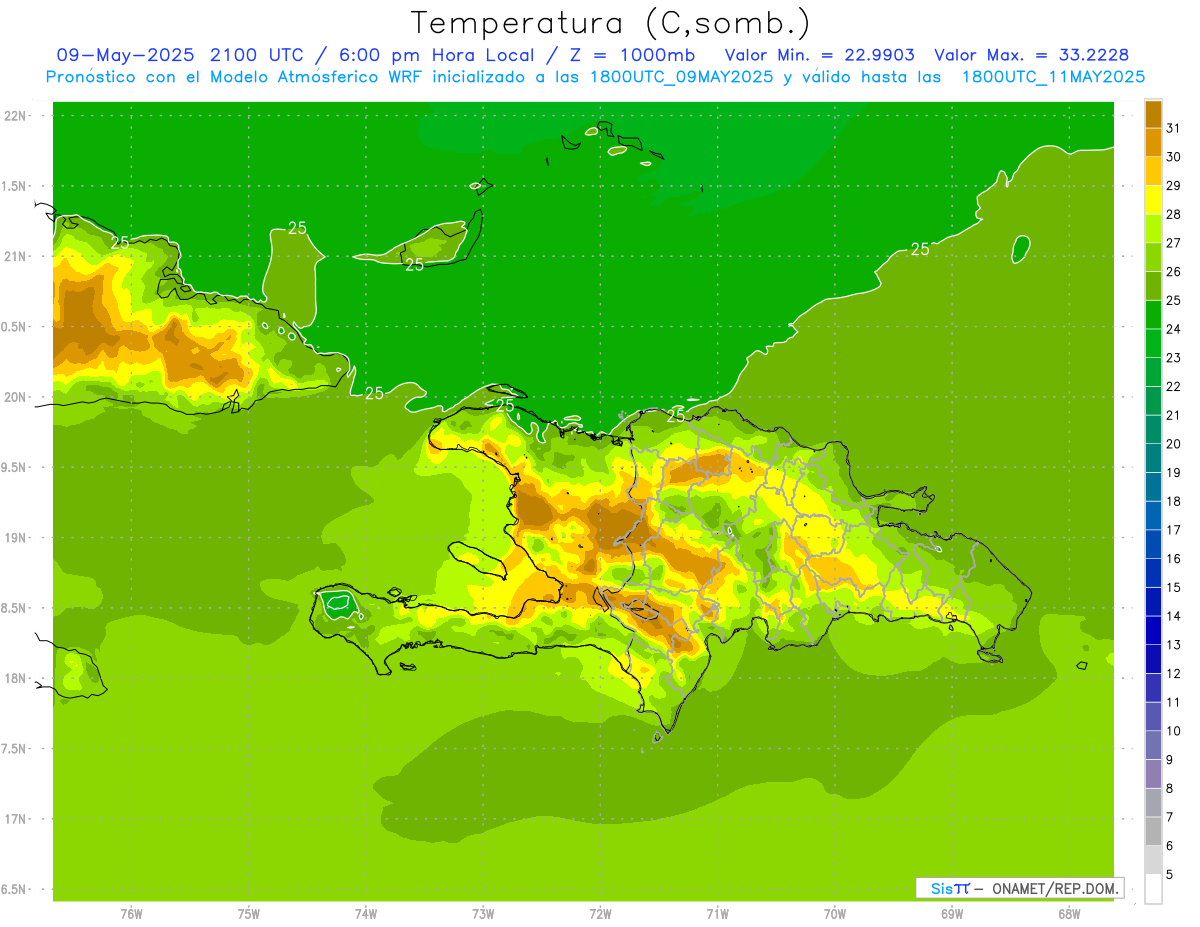1200x927 pixels.
Task: Click the '22N' latitude axis label
Action: (x=17, y=116)
